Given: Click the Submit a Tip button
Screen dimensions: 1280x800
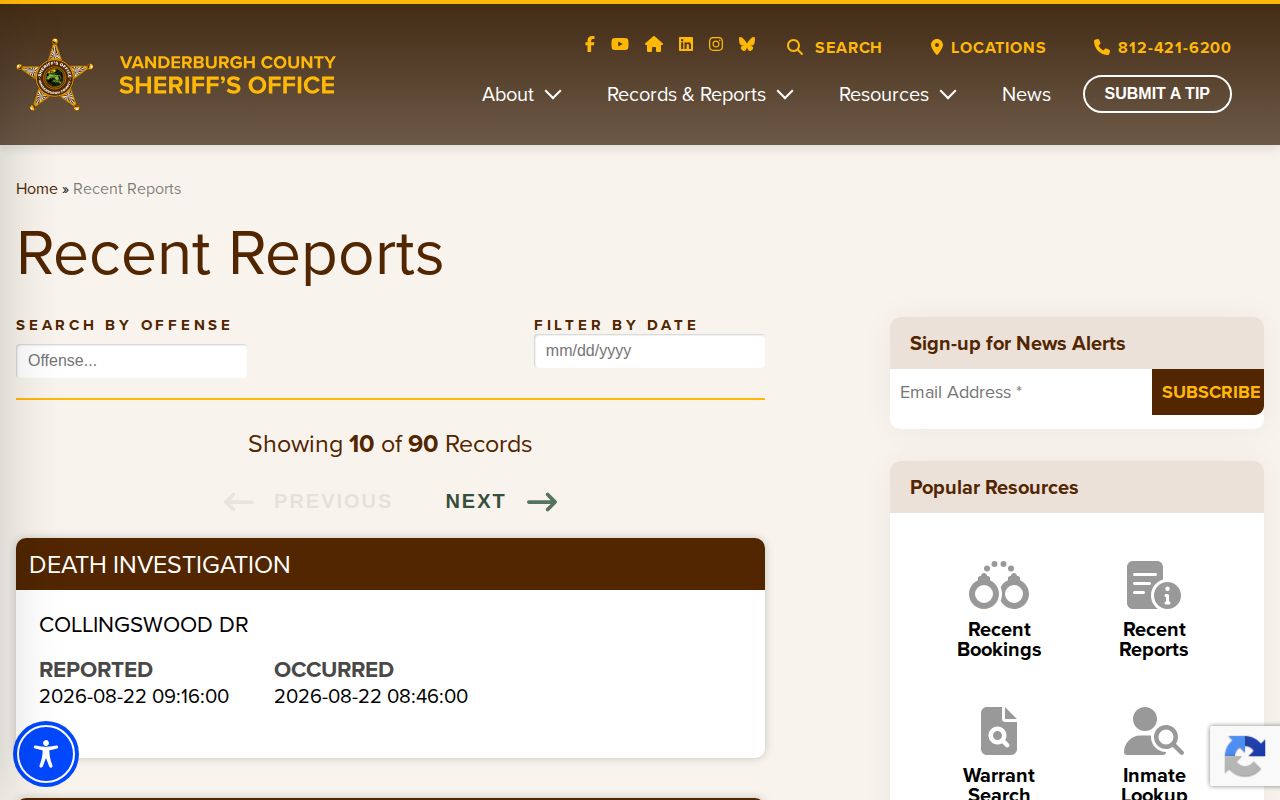Looking at the screenshot, I should coord(1157,94).
